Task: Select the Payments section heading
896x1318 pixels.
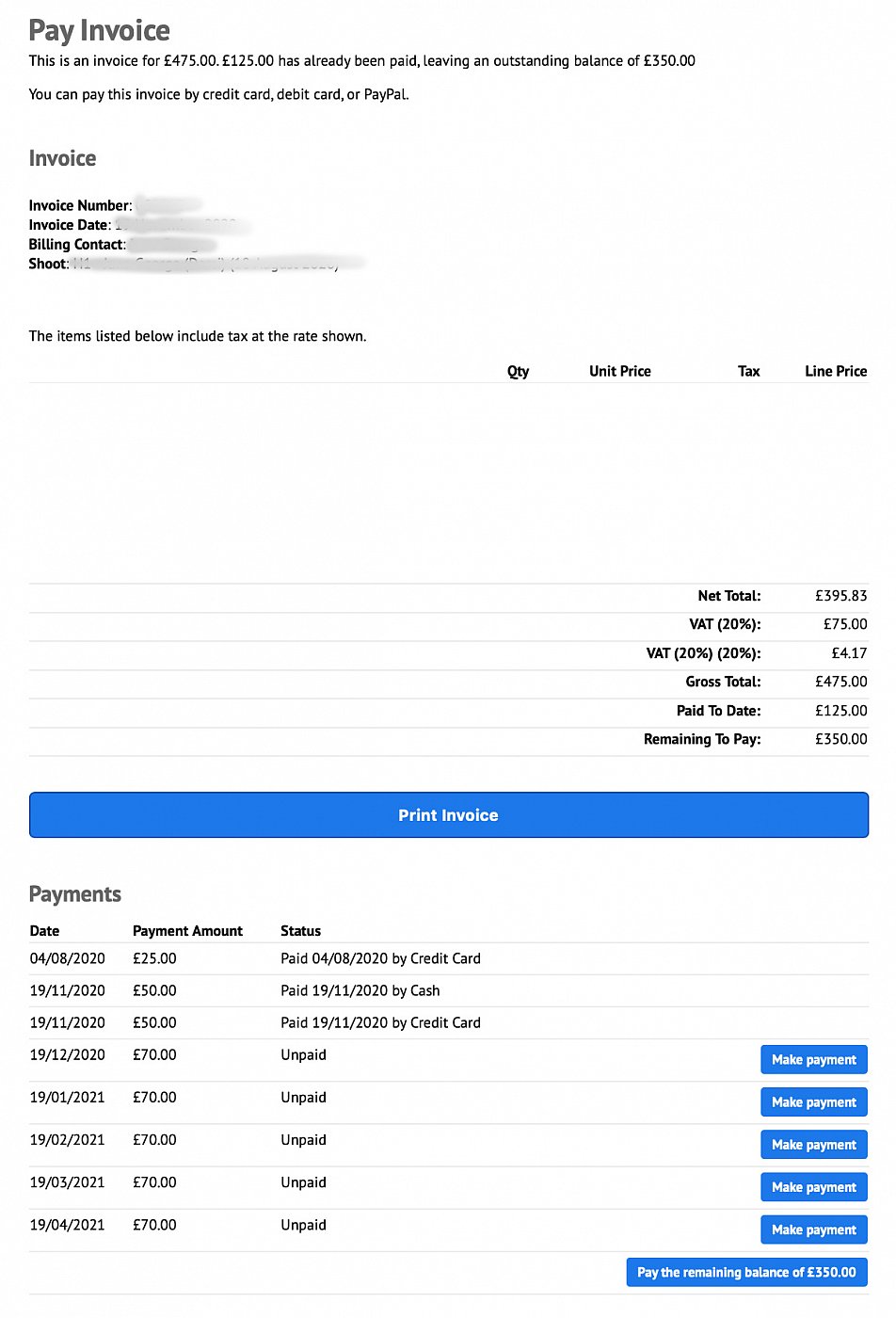Action: click(75, 894)
